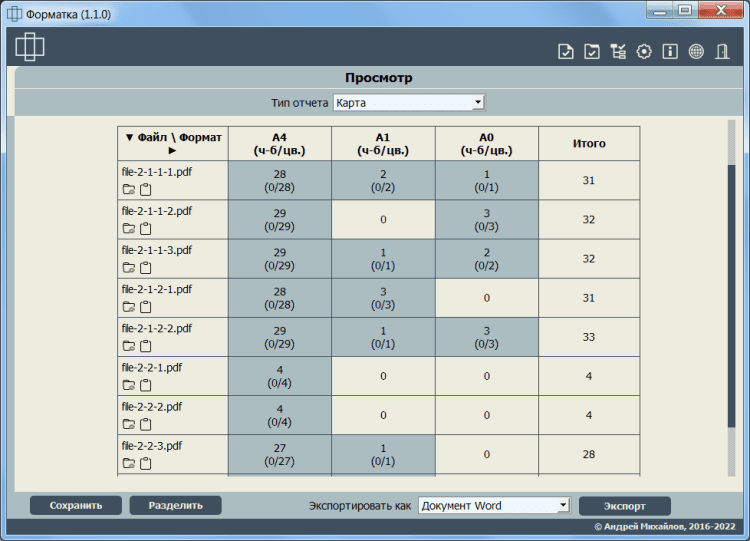This screenshot has width=750, height=541.
Task: Show the program info icon
Action: click(670, 51)
